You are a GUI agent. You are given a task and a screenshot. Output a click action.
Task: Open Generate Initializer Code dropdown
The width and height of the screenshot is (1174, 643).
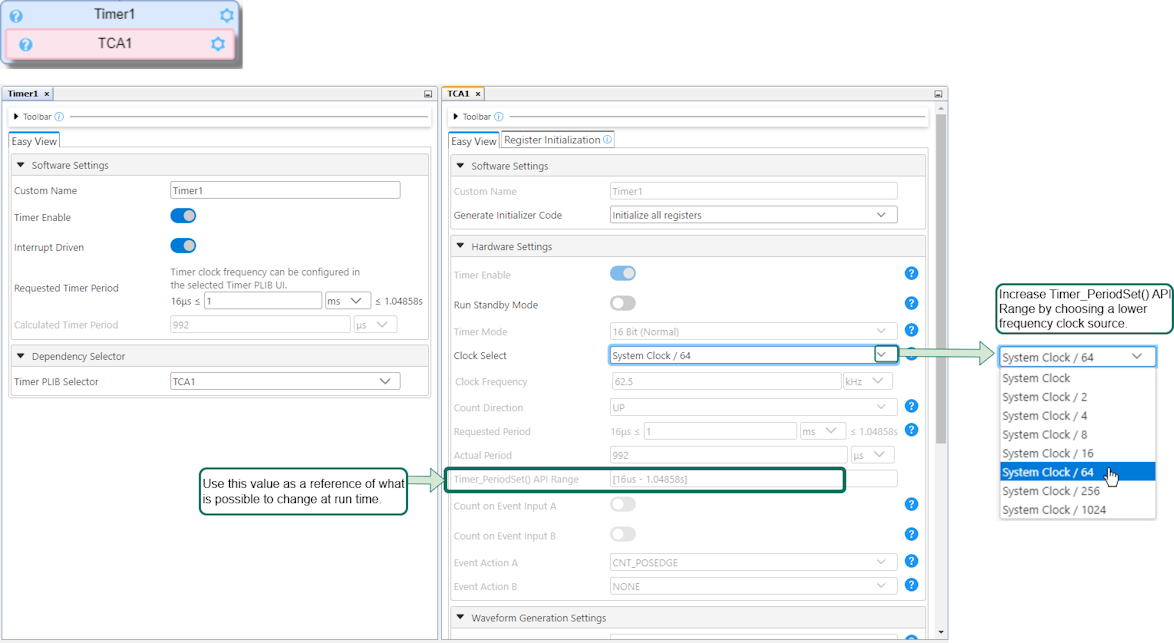753,215
